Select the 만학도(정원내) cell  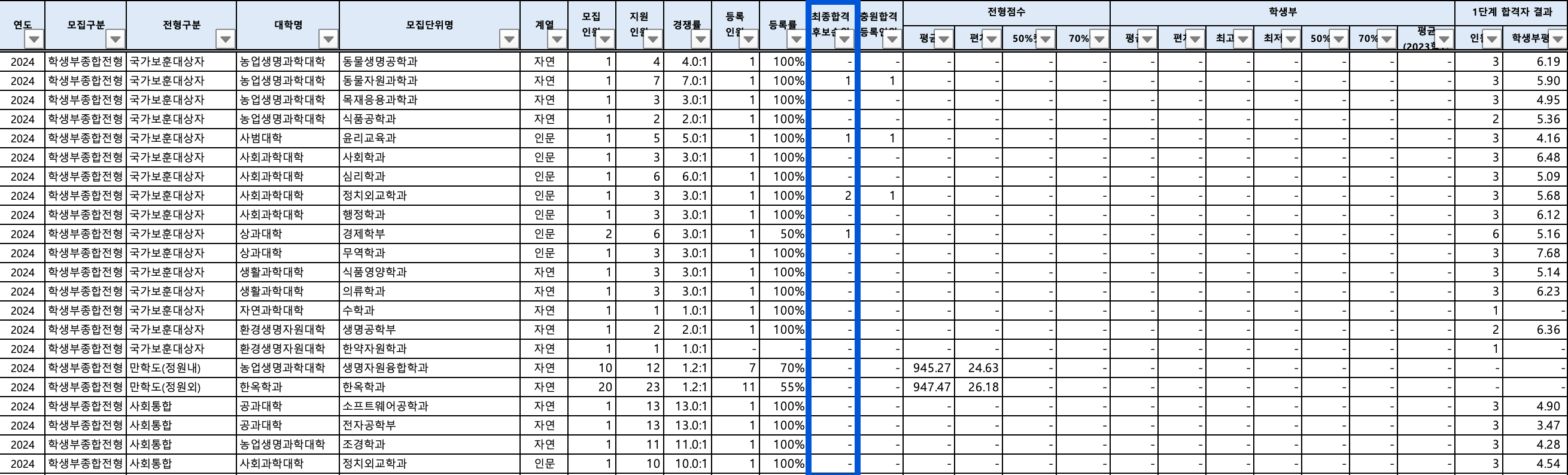pos(181,368)
